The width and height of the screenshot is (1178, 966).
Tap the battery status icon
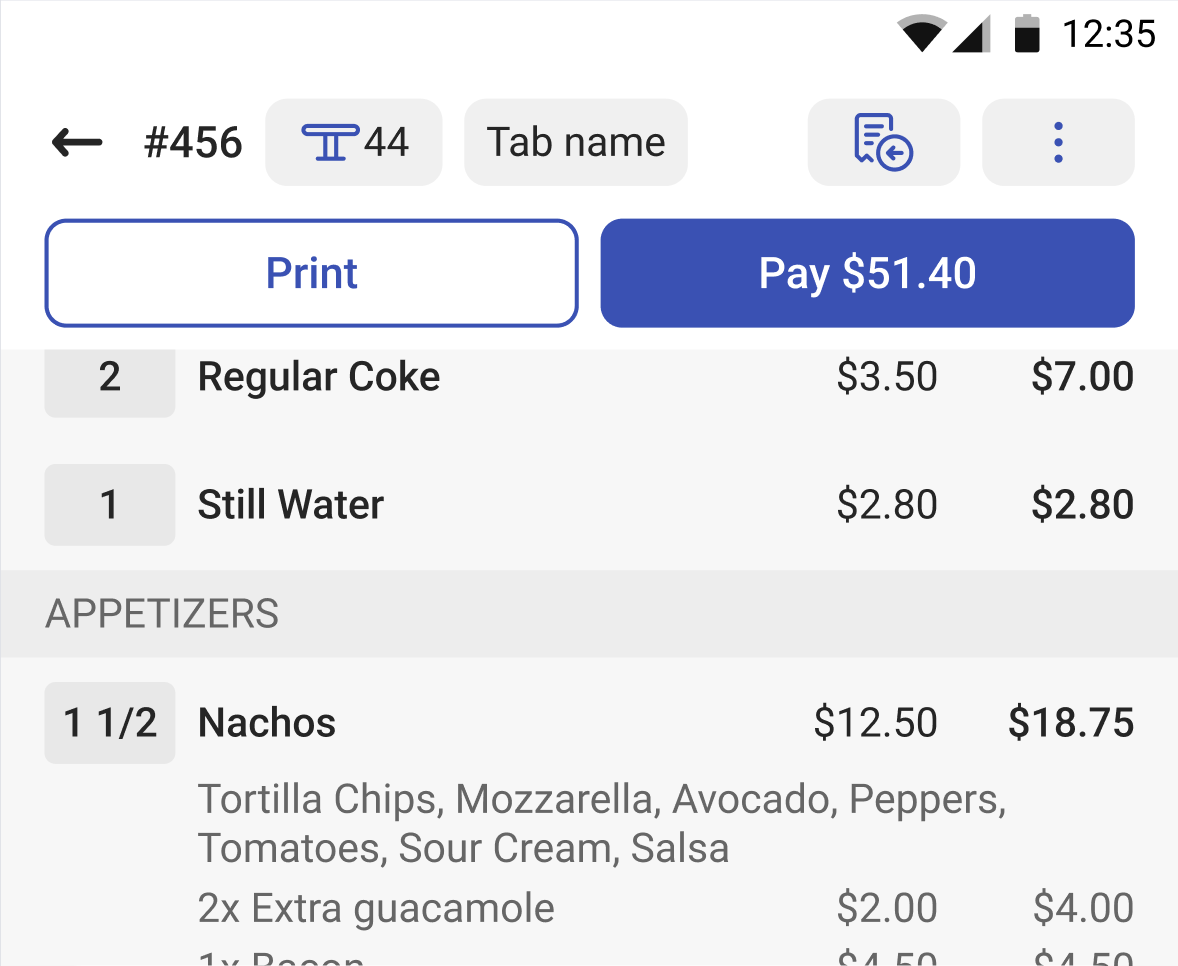[1027, 35]
